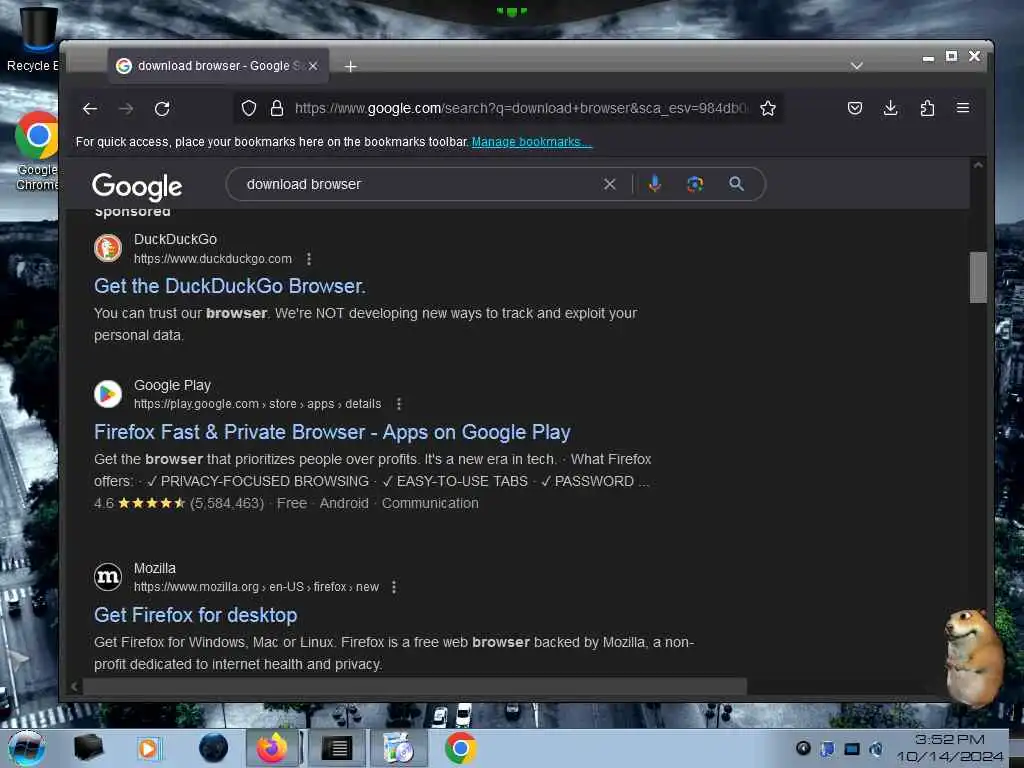This screenshot has width=1024, height=768.
Task: Open the Windows Start orb
Action: point(26,748)
